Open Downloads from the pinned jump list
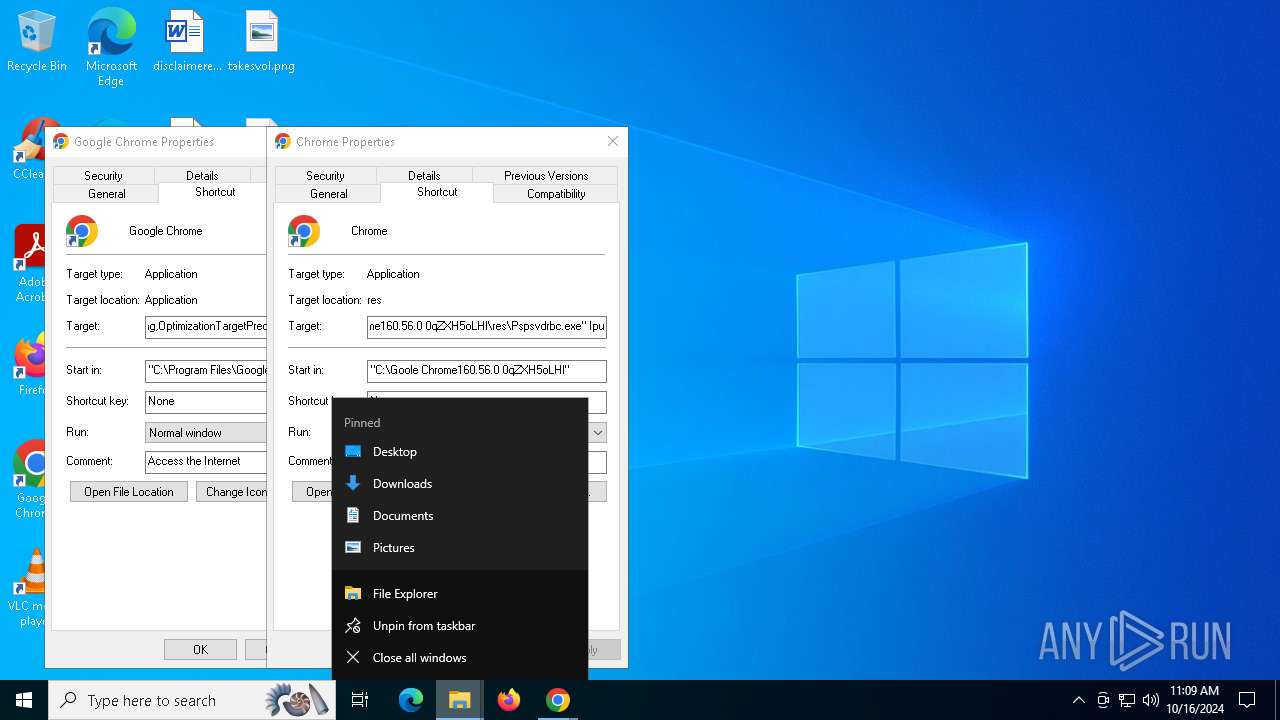1280x720 pixels. pos(460,484)
